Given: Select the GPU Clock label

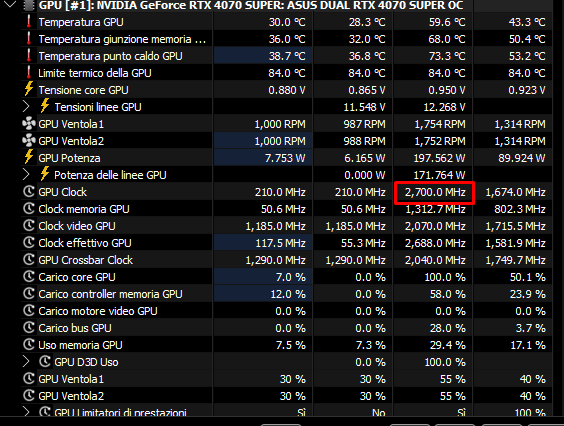Looking at the screenshot, I should (63, 192).
